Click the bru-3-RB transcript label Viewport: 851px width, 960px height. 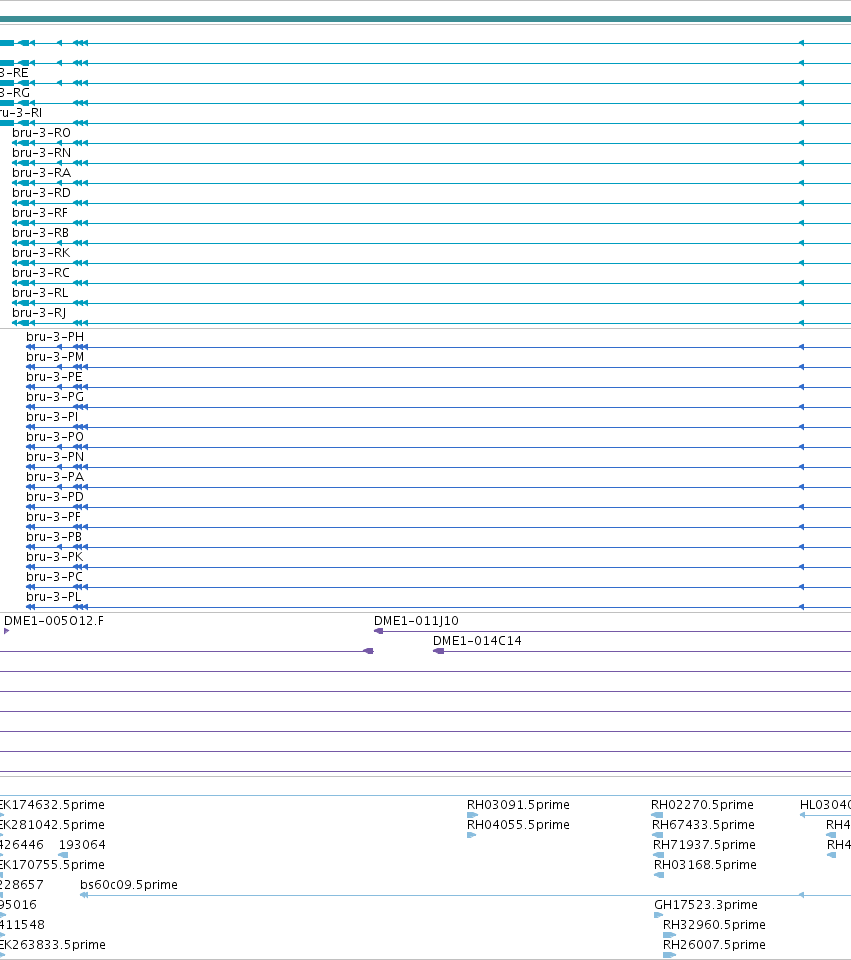41,233
